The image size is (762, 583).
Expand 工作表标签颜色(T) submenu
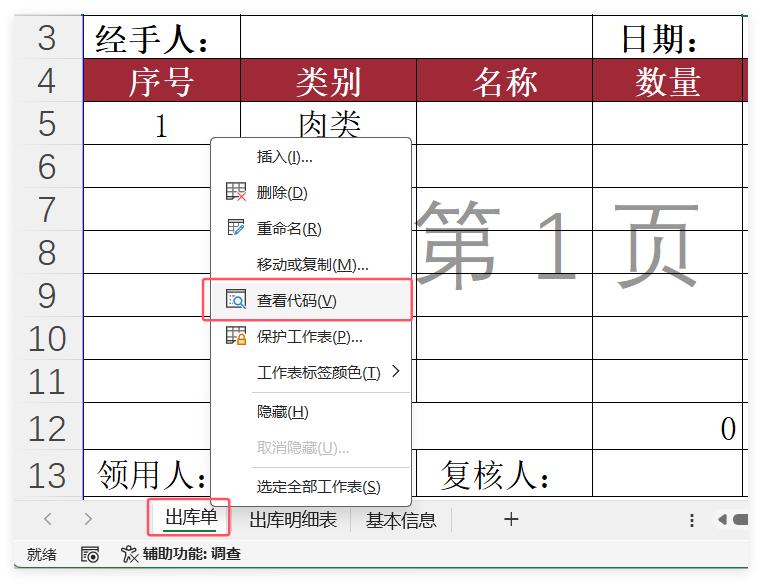tap(311, 373)
